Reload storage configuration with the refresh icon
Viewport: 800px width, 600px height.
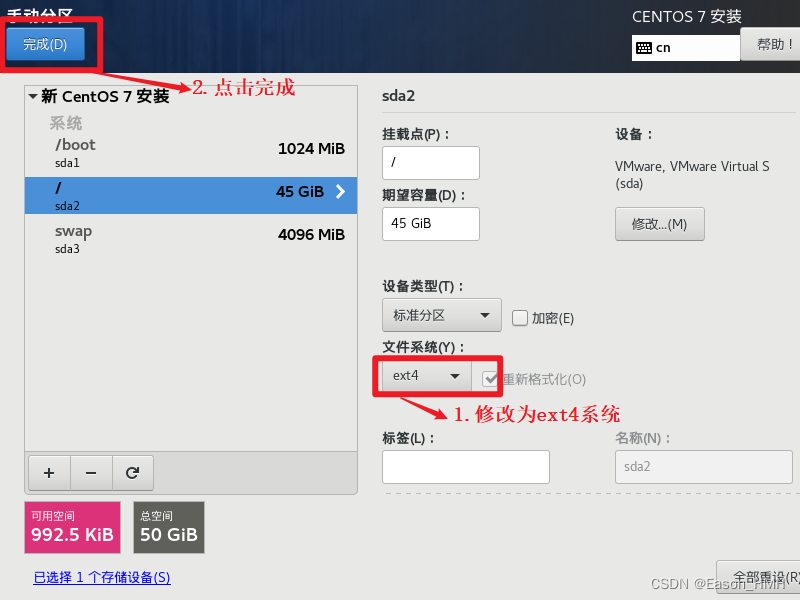pos(133,473)
